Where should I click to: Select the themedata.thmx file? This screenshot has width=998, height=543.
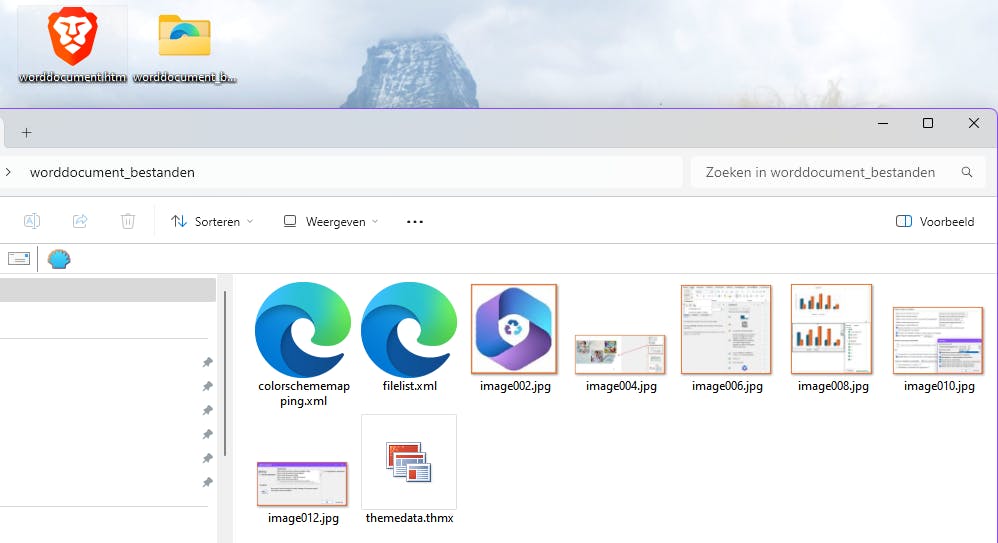click(x=409, y=470)
